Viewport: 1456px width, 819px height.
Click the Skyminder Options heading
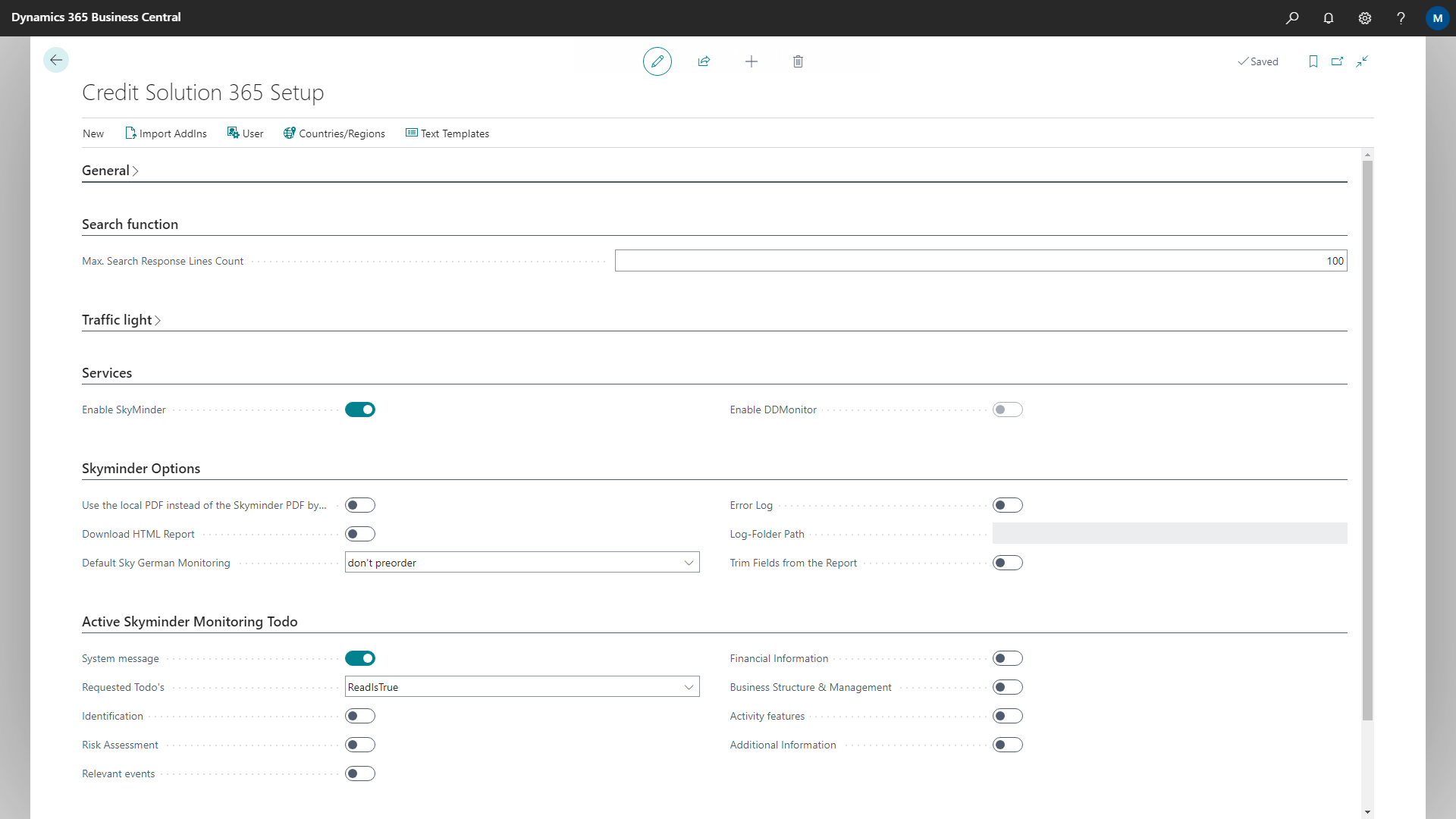coord(141,469)
